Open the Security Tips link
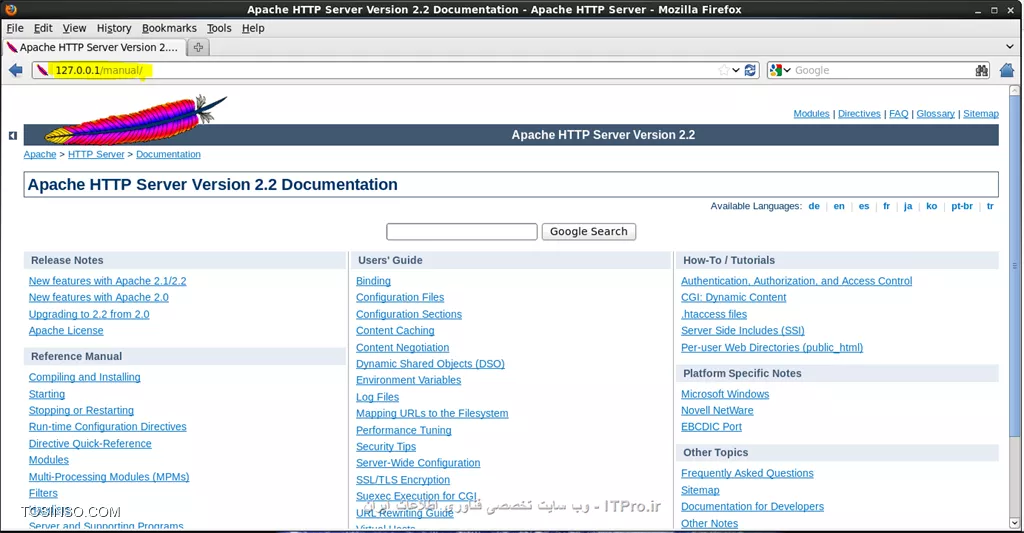 click(x=386, y=447)
